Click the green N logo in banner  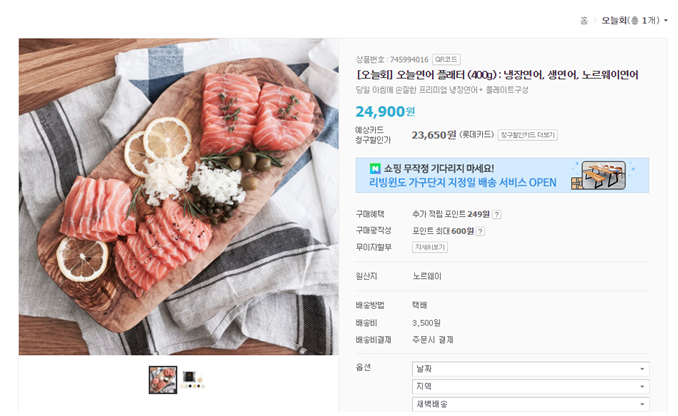(375, 168)
